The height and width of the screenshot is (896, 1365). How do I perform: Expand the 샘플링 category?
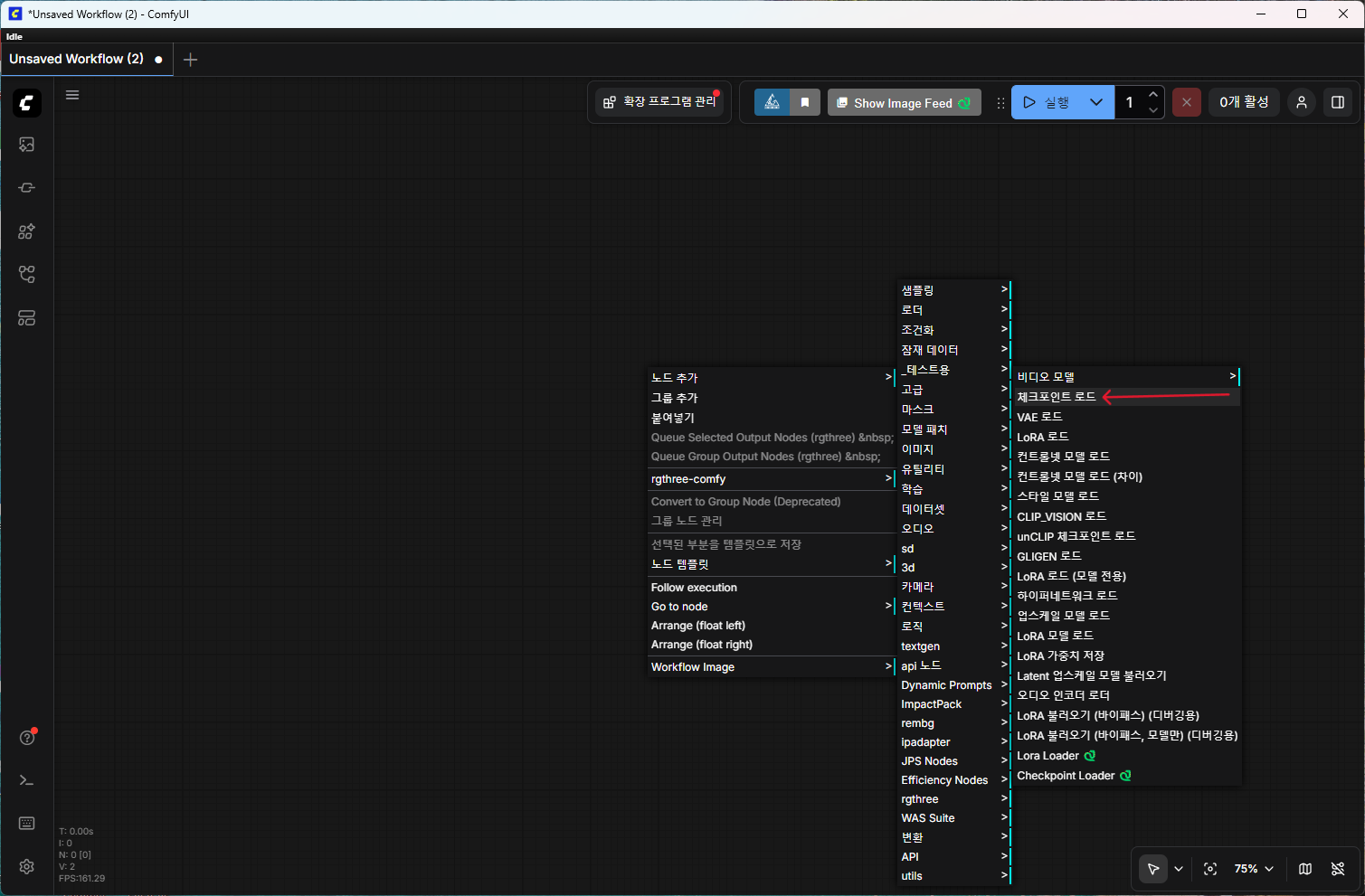[953, 290]
